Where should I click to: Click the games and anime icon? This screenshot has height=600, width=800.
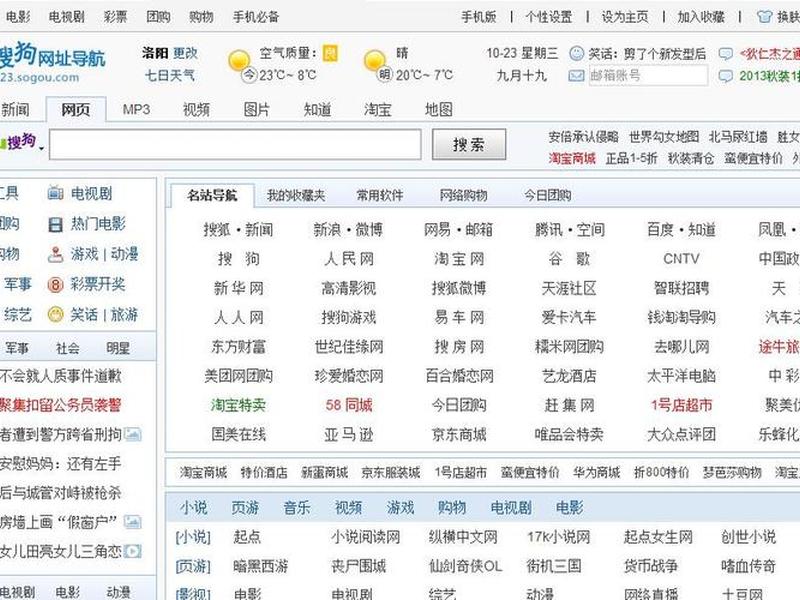(x=55, y=254)
